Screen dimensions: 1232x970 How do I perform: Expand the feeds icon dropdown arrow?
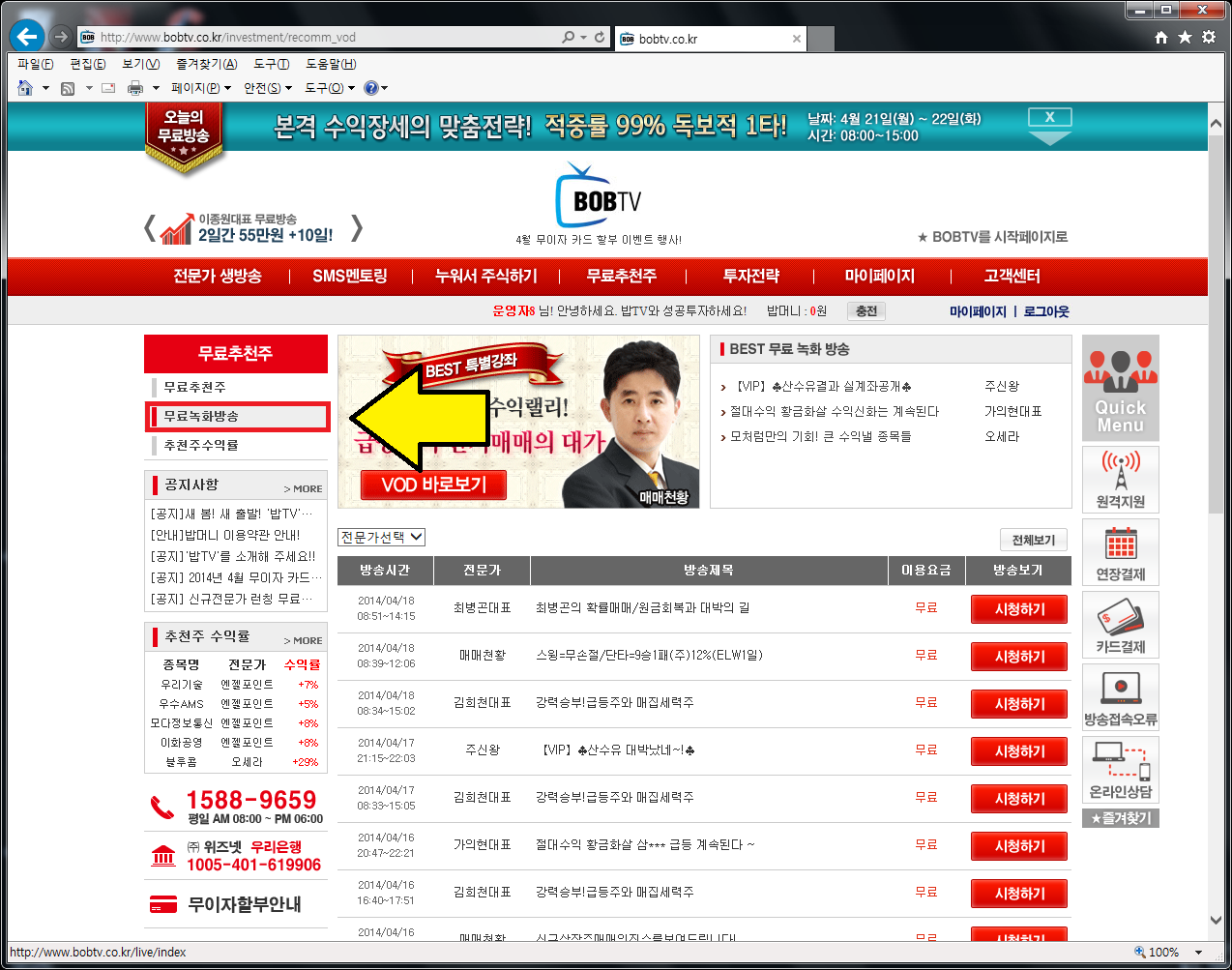point(89,88)
